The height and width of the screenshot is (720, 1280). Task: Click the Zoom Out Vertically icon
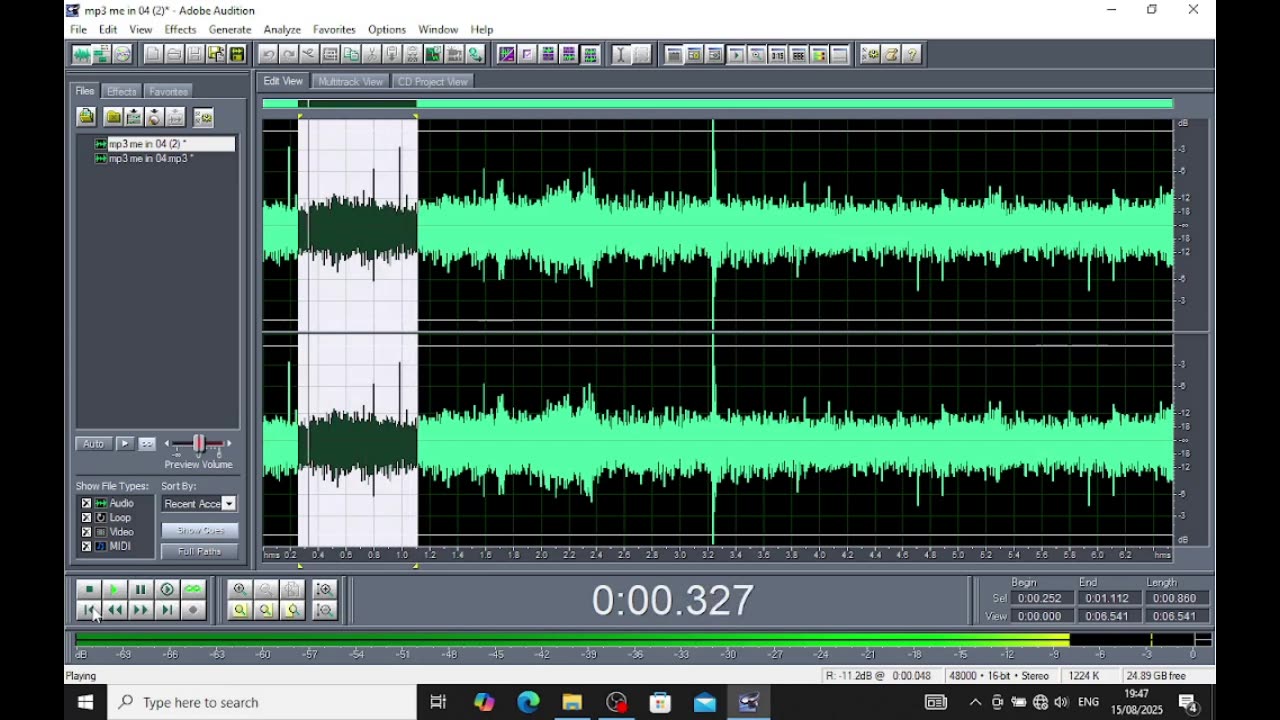click(324, 610)
